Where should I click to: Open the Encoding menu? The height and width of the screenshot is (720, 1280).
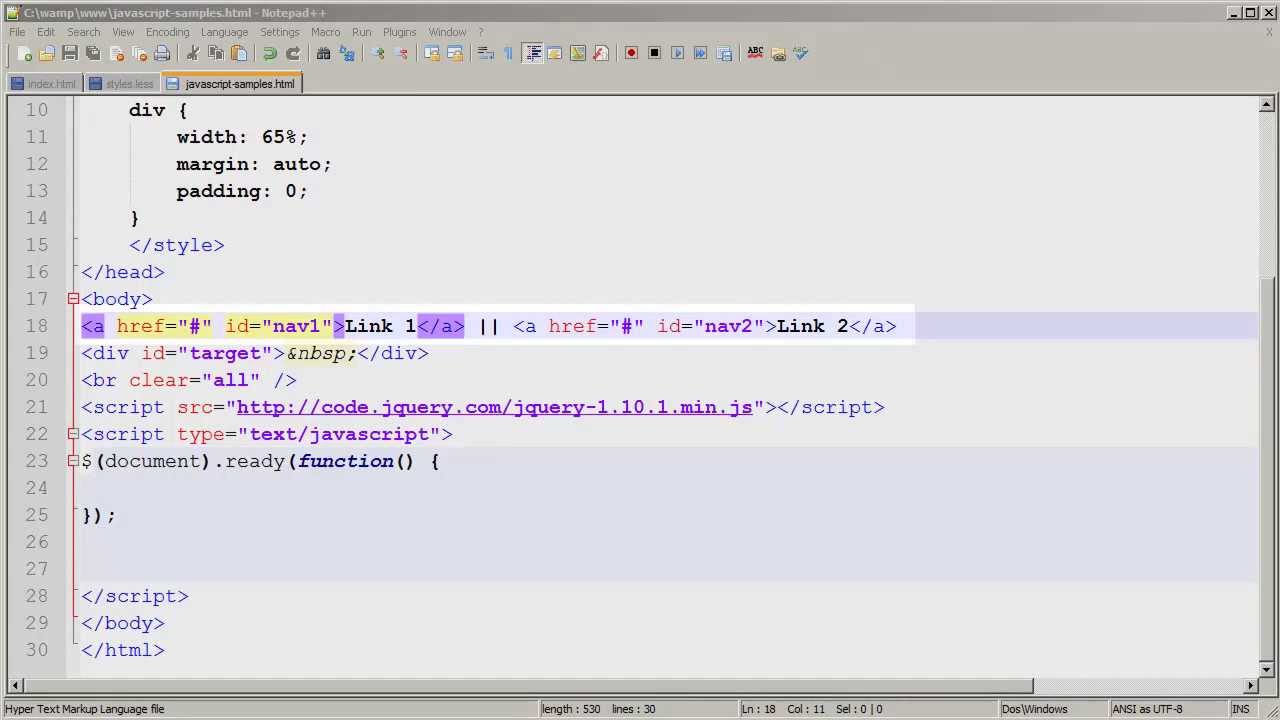167,32
